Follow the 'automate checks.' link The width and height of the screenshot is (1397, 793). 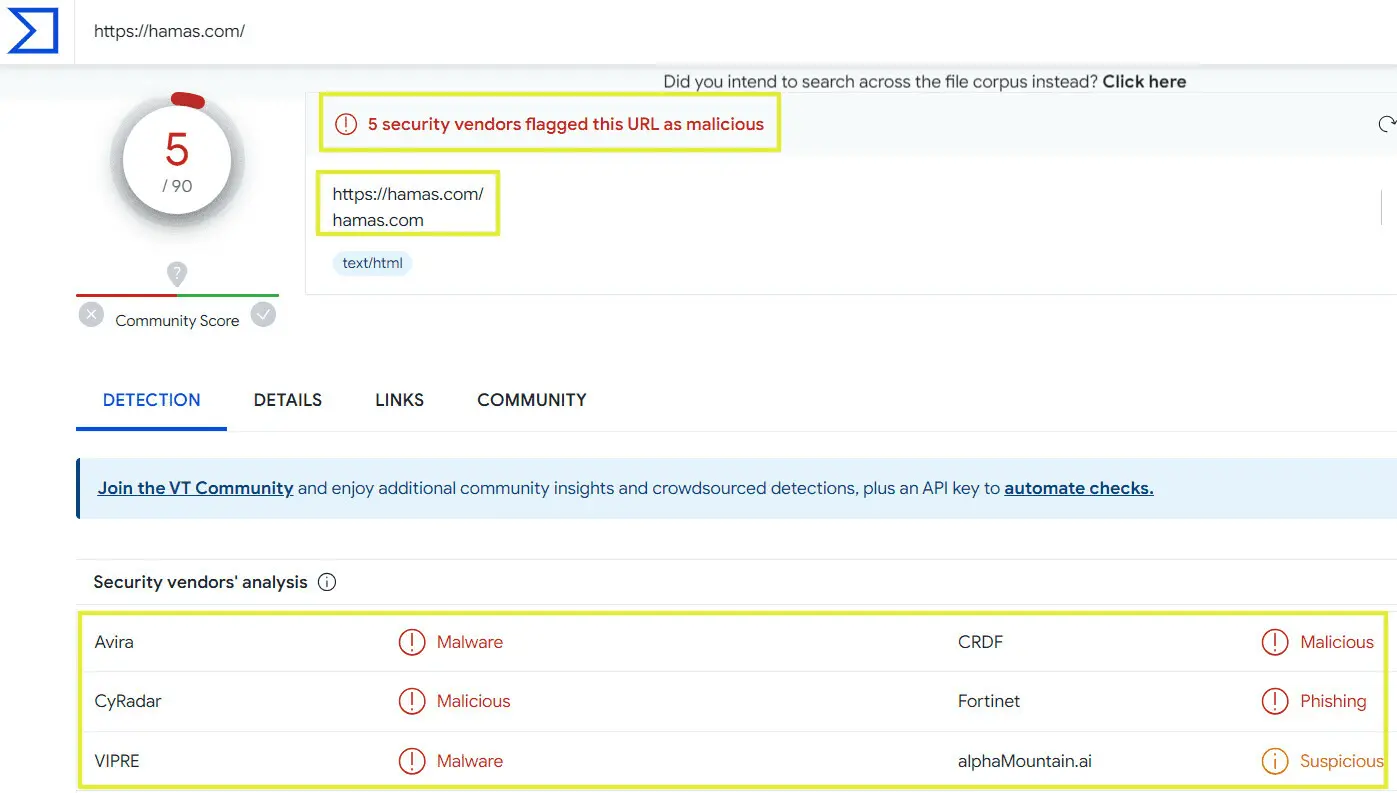(1078, 488)
